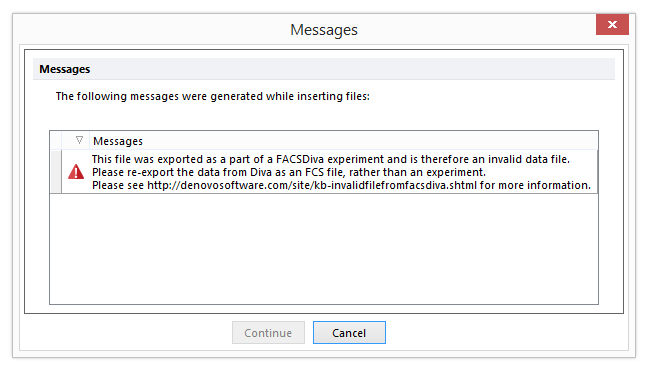Click the red warning triangle icon
Viewport: 651px width, 376px height.
point(76,172)
